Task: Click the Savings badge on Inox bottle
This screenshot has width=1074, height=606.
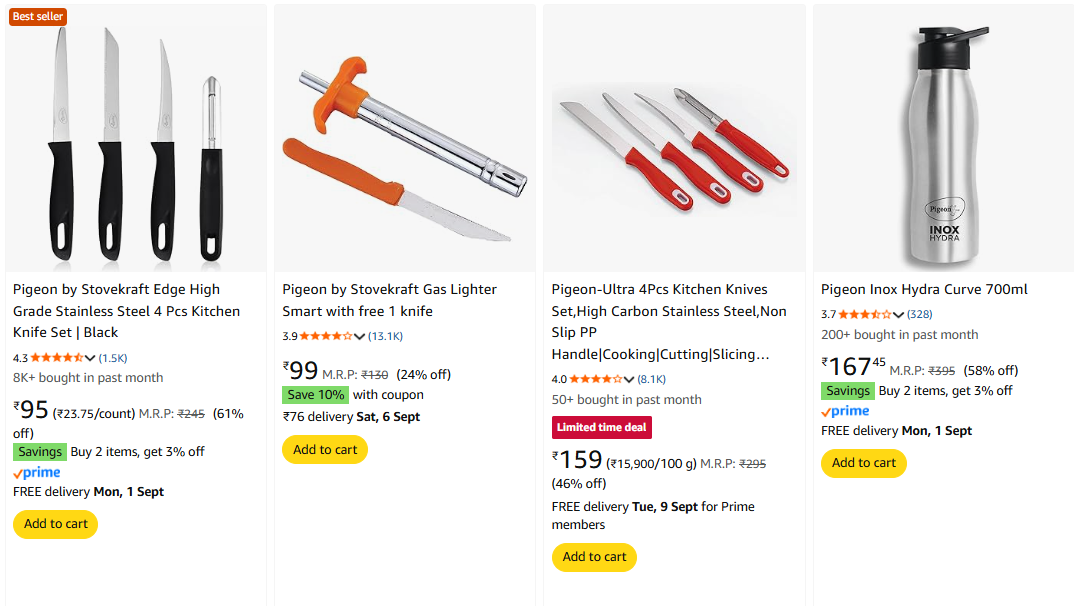Action: (x=847, y=391)
